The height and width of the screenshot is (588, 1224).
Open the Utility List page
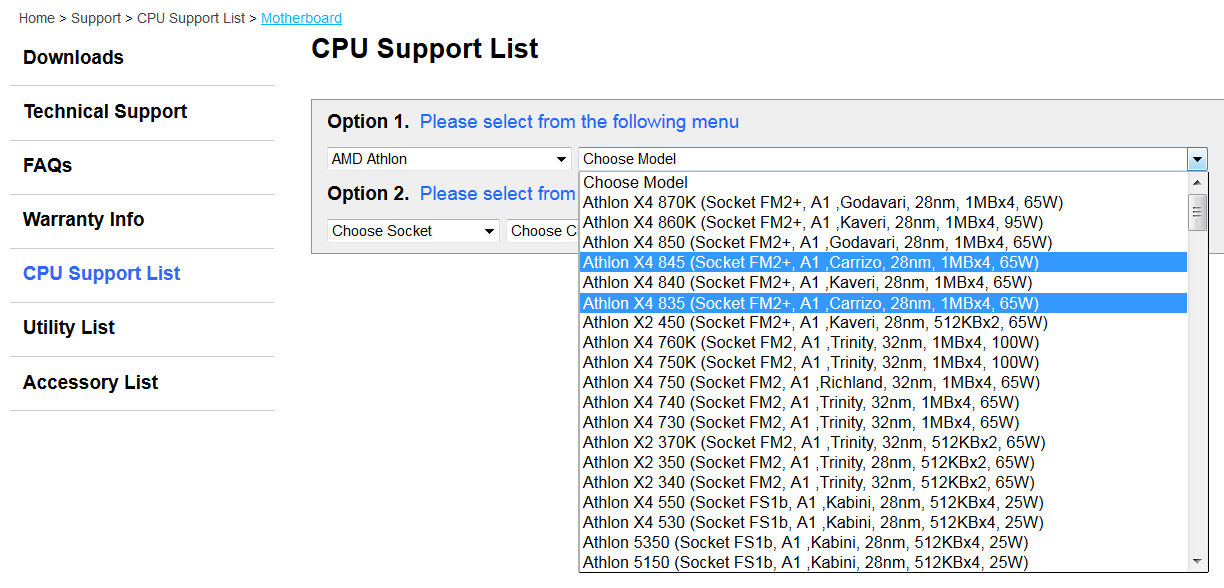click(x=69, y=328)
